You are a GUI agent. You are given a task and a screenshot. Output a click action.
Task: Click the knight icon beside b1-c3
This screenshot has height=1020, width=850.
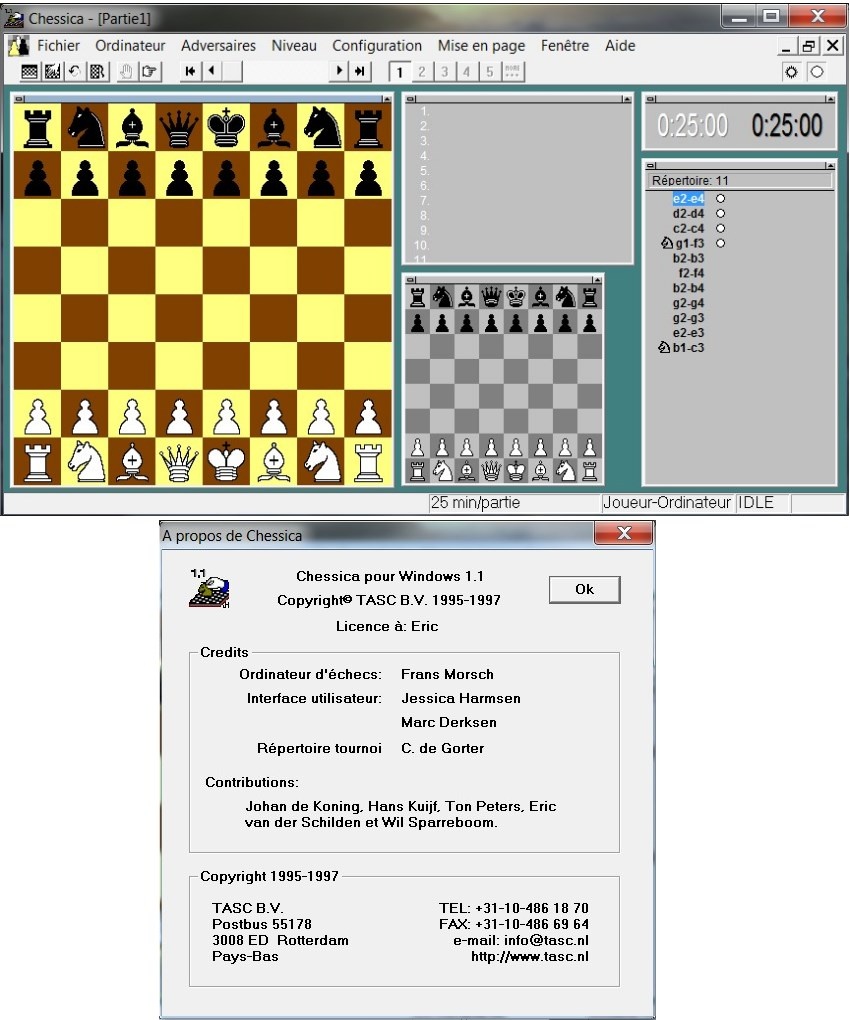(664, 347)
